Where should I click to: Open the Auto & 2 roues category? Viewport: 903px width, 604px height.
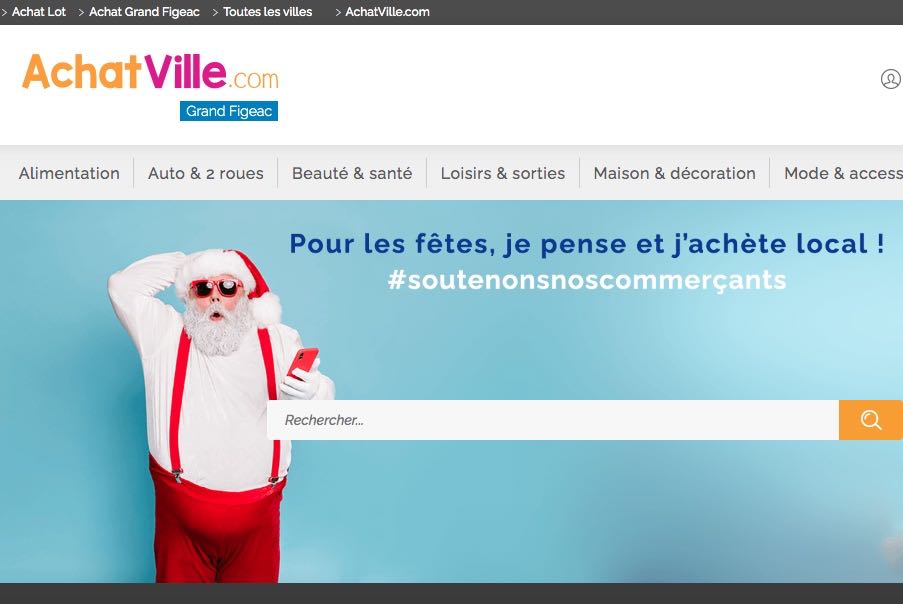pyautogui.click(x=206, y=173)
